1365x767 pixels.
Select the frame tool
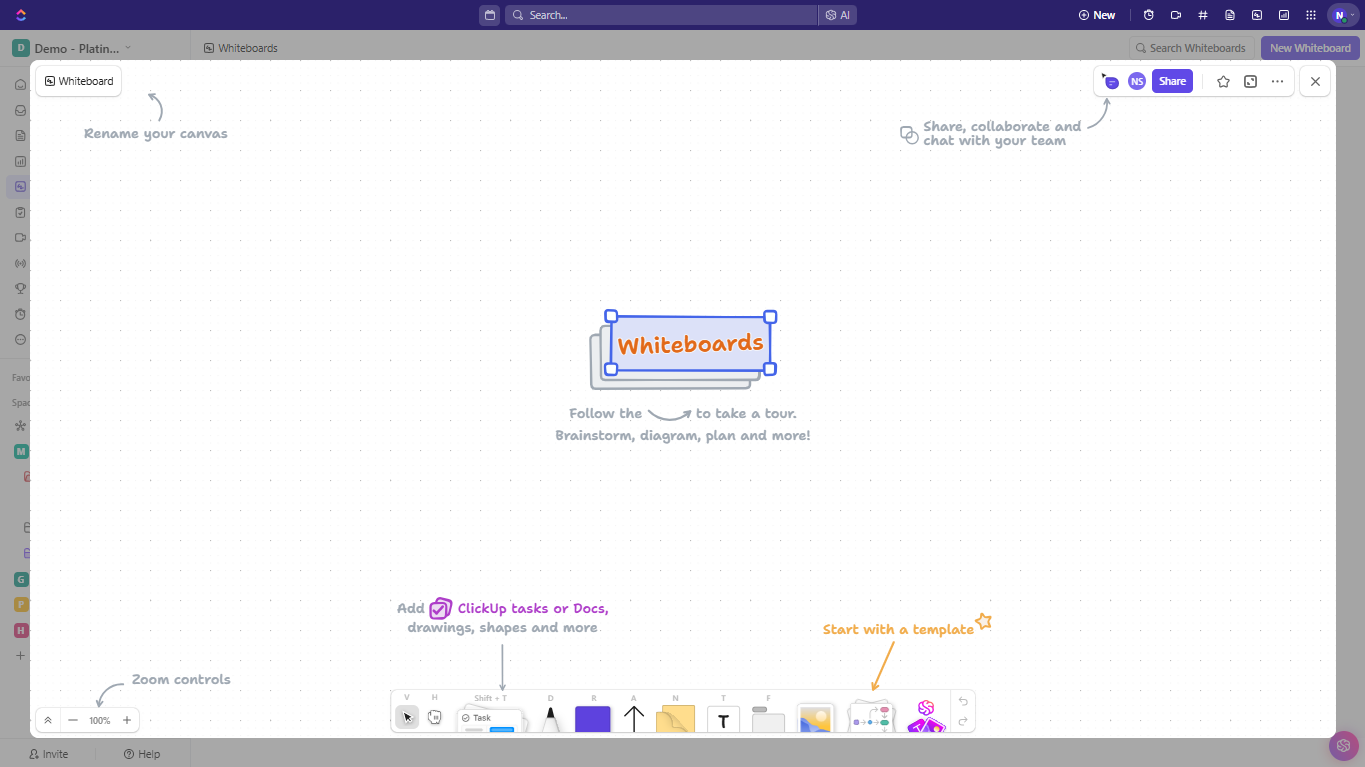(x=768, y=720)
